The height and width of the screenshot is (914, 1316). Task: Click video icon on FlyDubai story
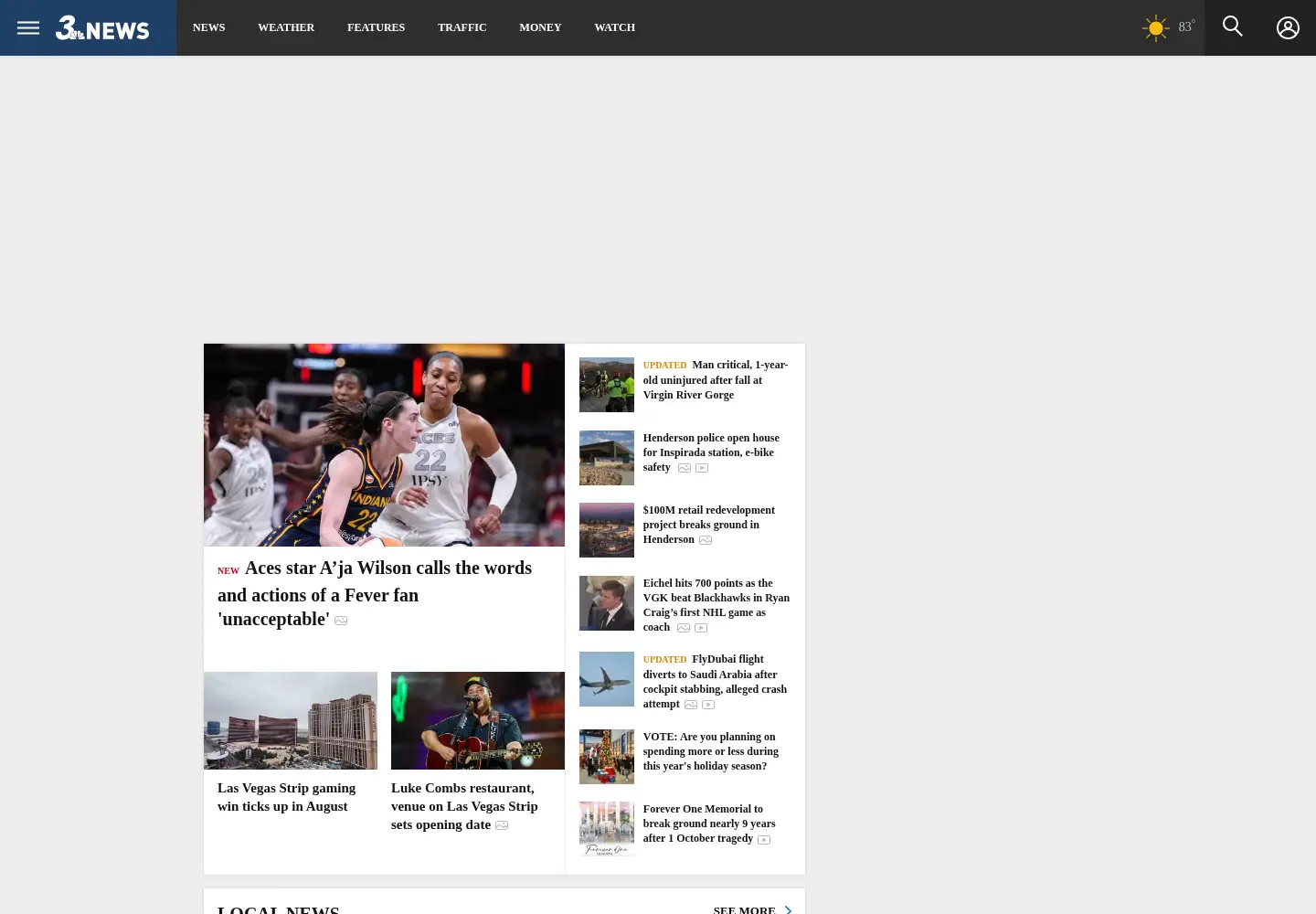click(708, 705)
